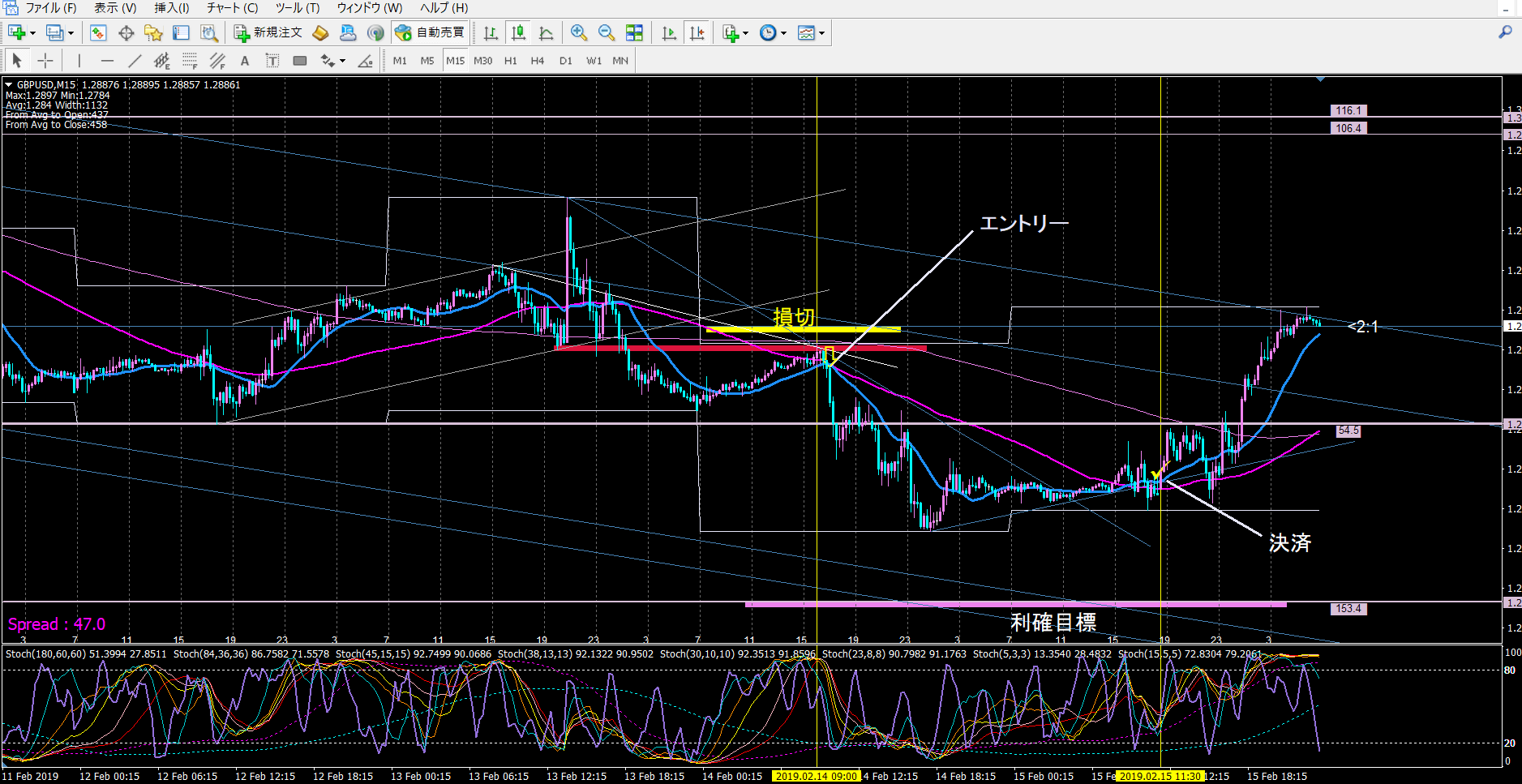Viewport: 1522px width, 784px height.
Task: Expand the new chart dropdown arrow
Action: (32, 33)
